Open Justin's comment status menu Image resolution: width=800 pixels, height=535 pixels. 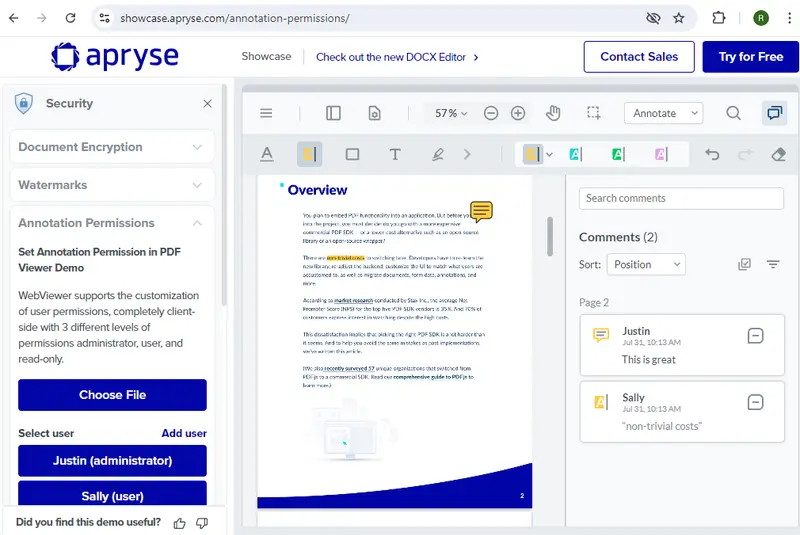pos(755,336)
